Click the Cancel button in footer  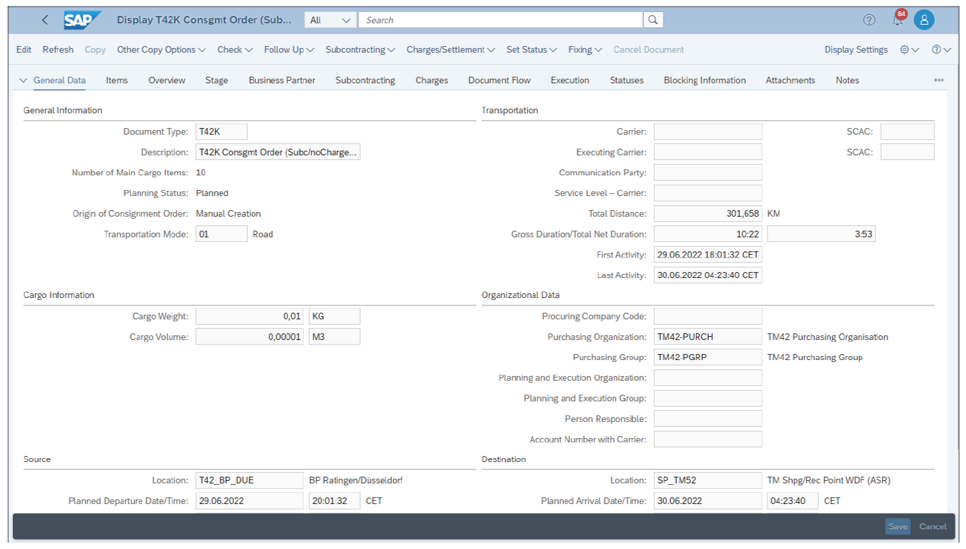coord(932,527)
